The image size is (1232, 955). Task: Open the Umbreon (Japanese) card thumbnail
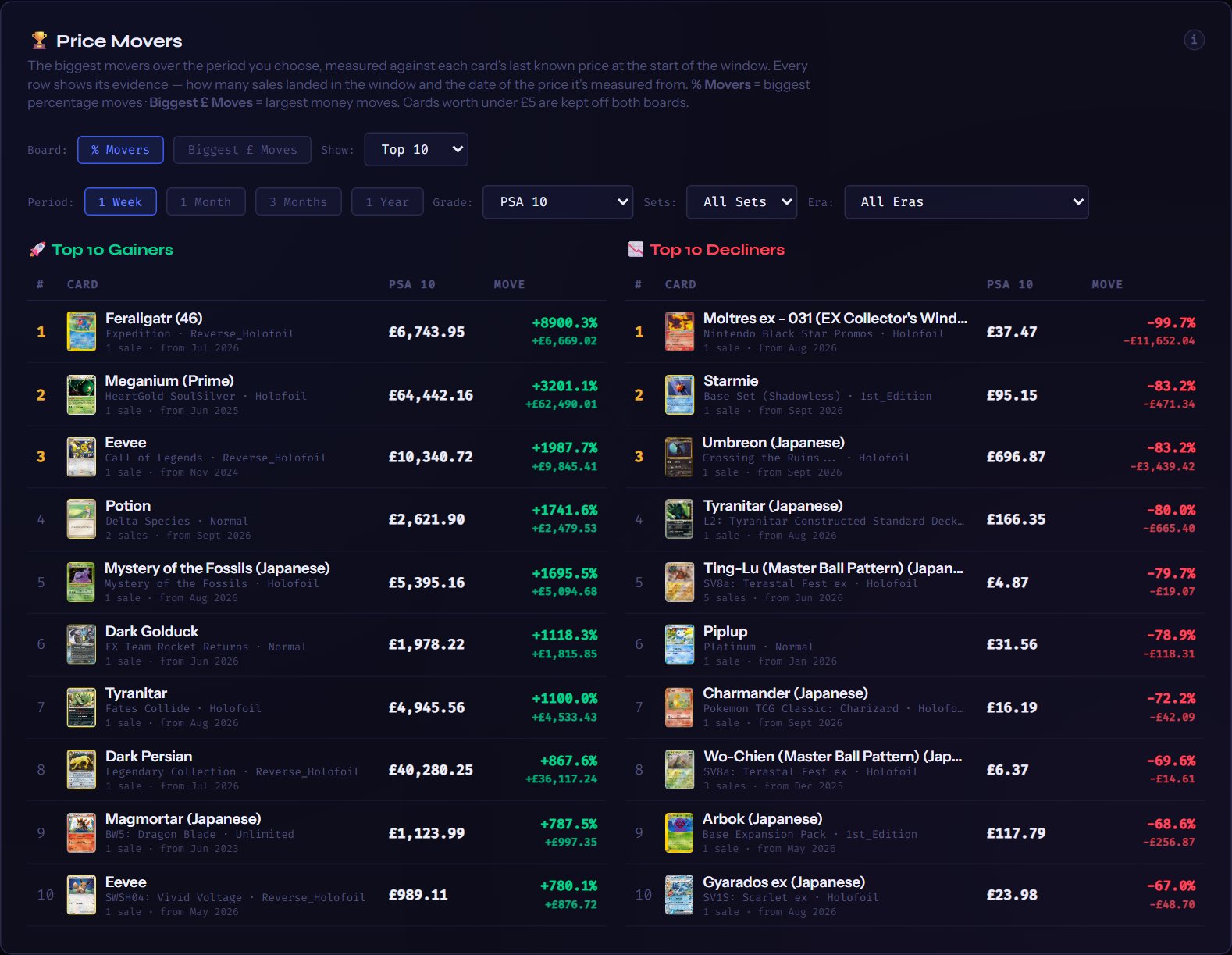[679, 457]
